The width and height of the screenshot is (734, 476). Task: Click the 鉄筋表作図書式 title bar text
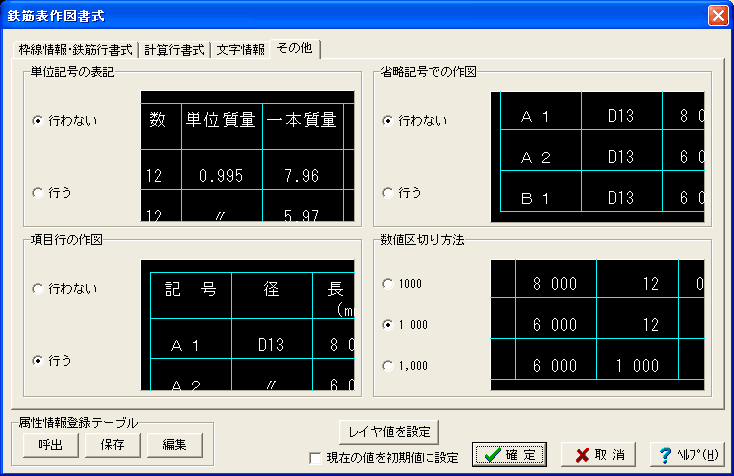pyautogui.click(x=56, y=15)
